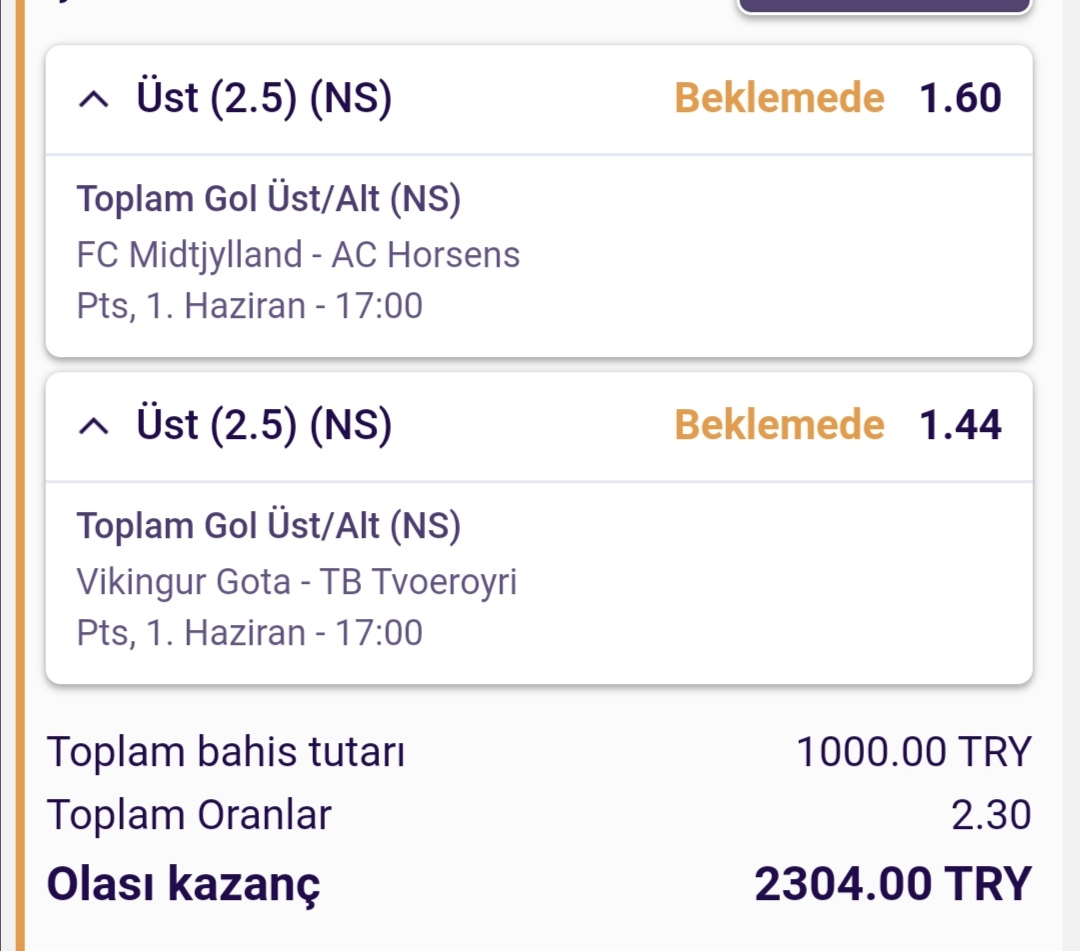The height and width of the screenshot is (951, 1080).
Task: Click the Toplam Oranlar 2.30 value
Action: pyautogui.click(x=990, y=815)
